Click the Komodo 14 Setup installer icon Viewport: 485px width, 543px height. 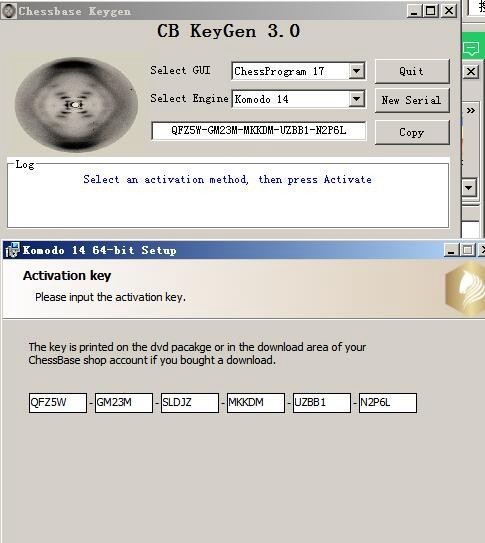pos(13,250)
